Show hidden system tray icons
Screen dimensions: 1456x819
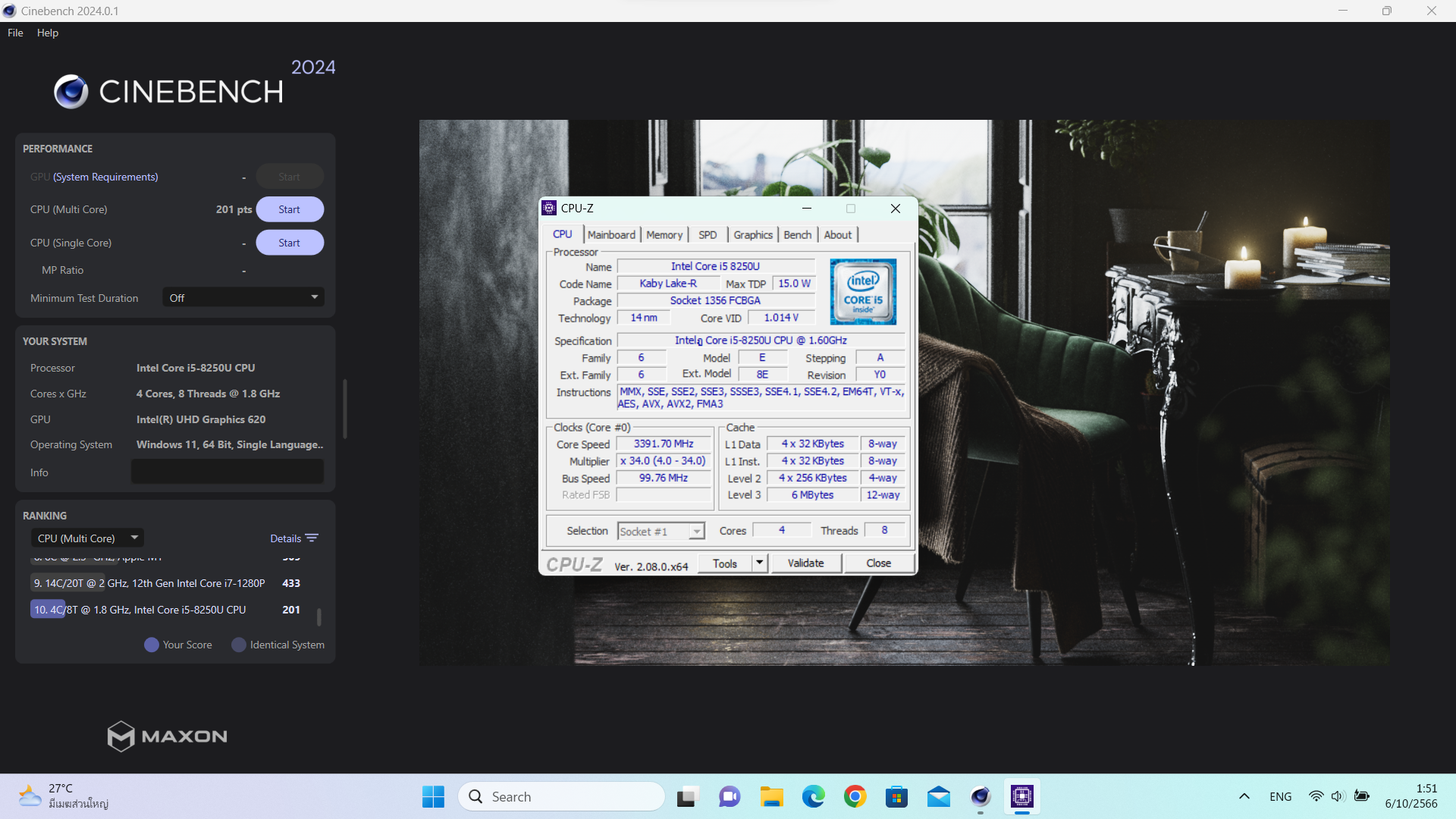(1244, 796)
